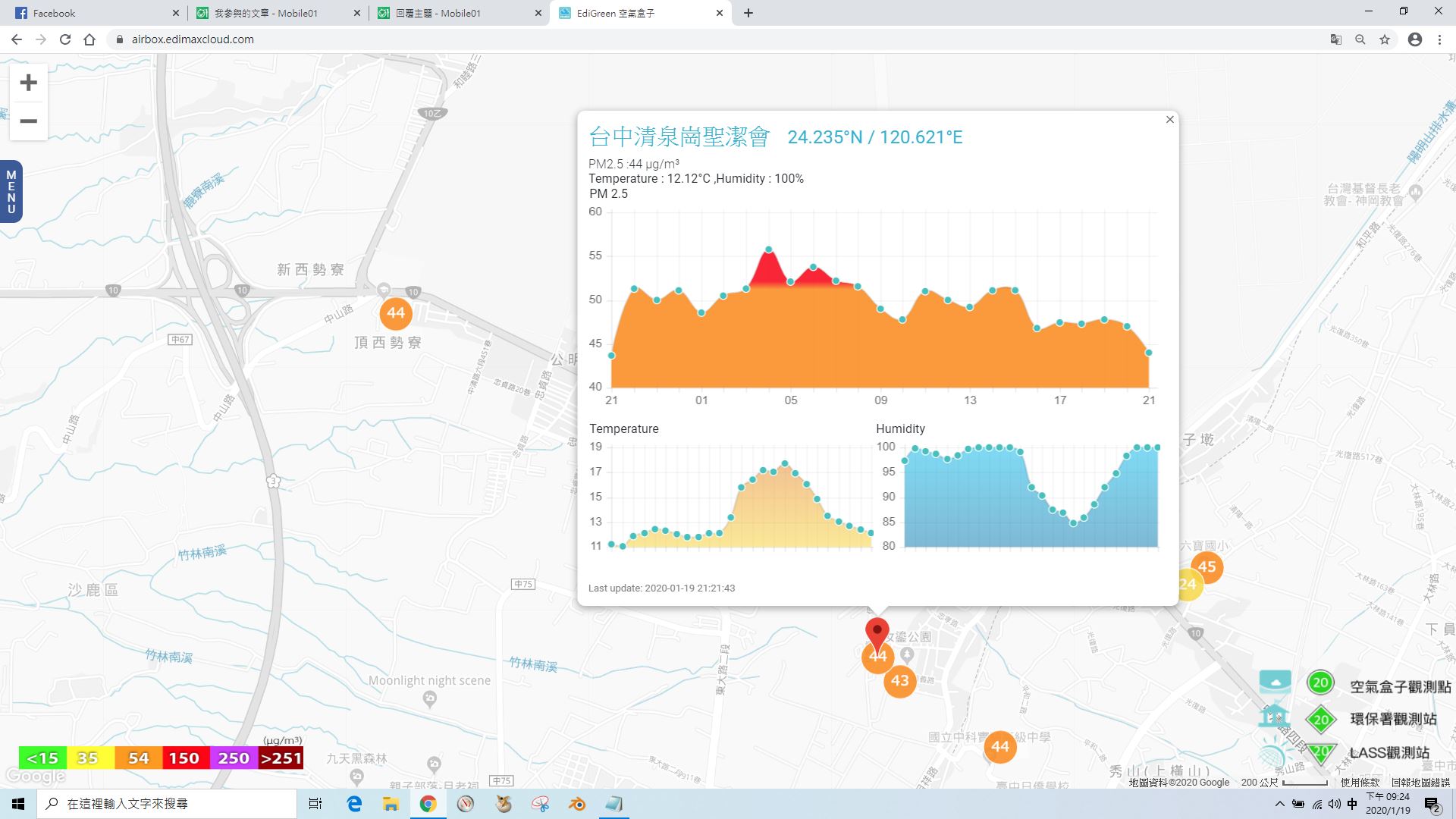Show hidden system tray icons

(x=1280, y=804)
